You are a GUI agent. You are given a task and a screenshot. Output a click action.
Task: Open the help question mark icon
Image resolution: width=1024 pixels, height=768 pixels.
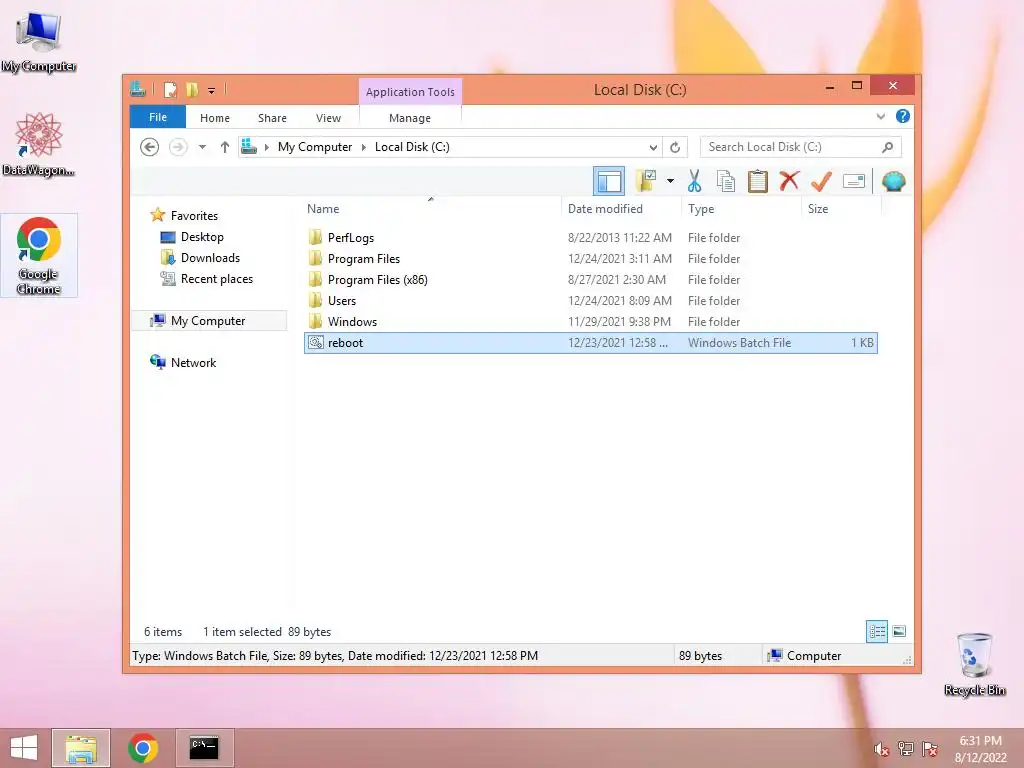[903, 116]
